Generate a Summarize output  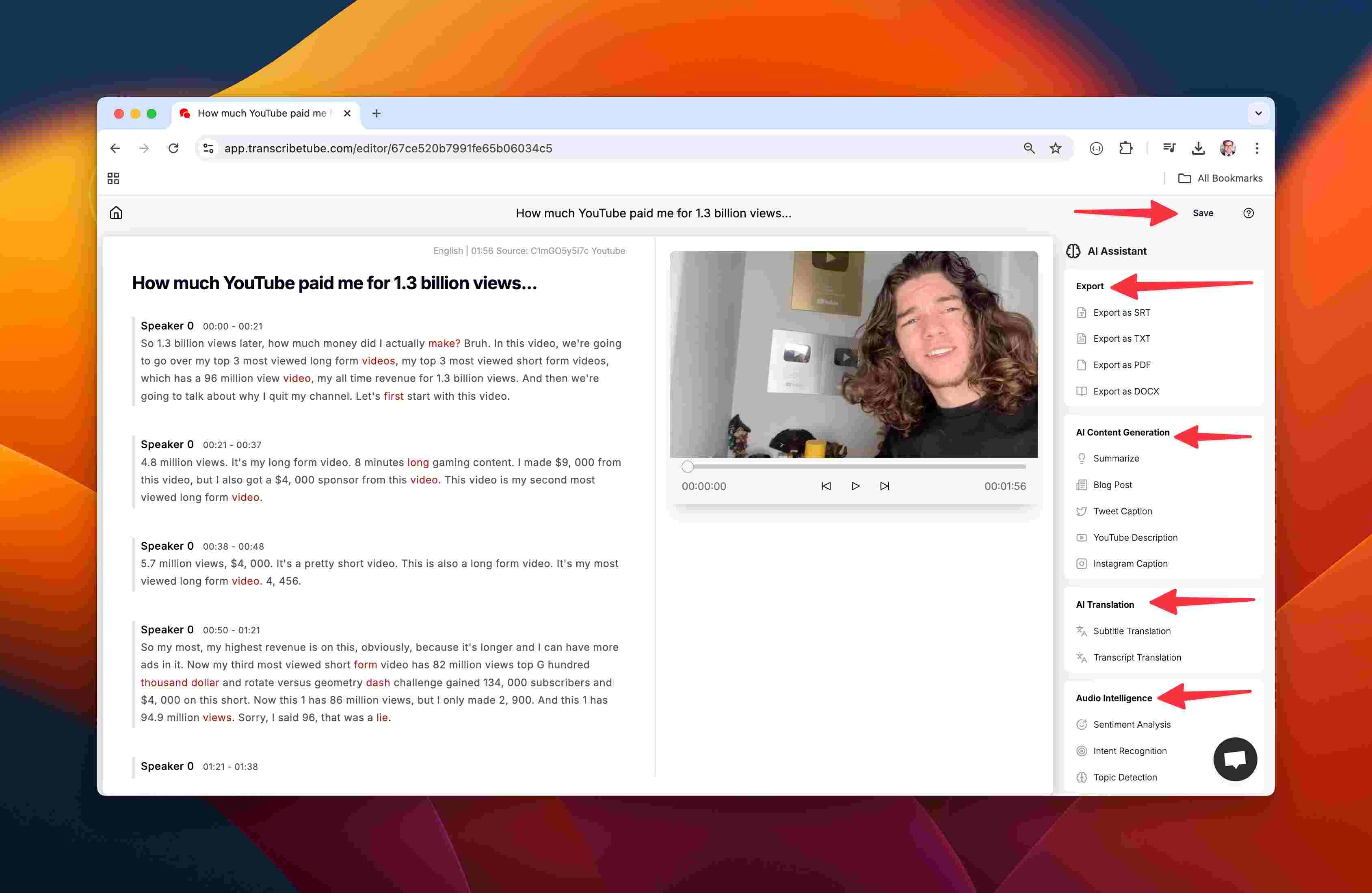[x=1116, y=458]
